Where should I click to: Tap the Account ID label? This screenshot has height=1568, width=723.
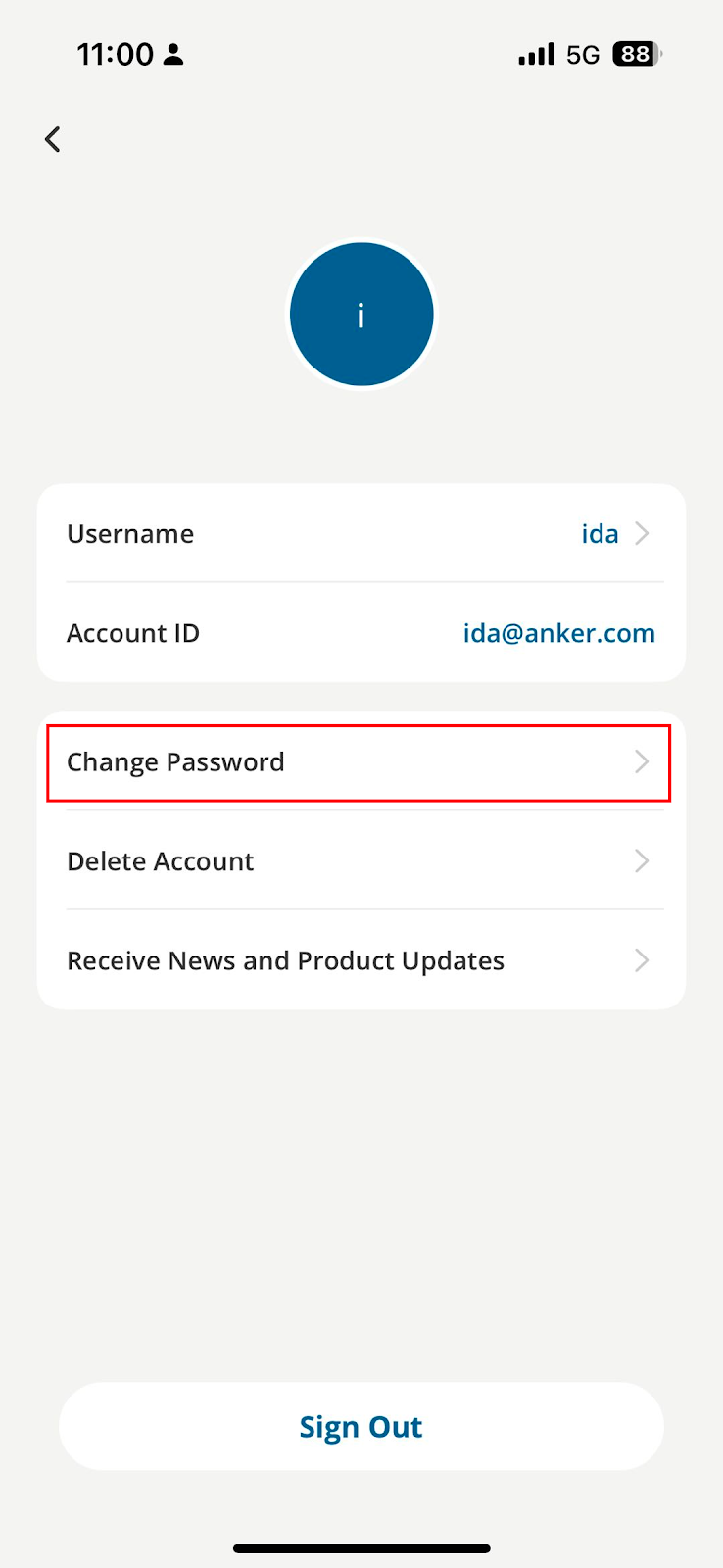coord(133,633)
